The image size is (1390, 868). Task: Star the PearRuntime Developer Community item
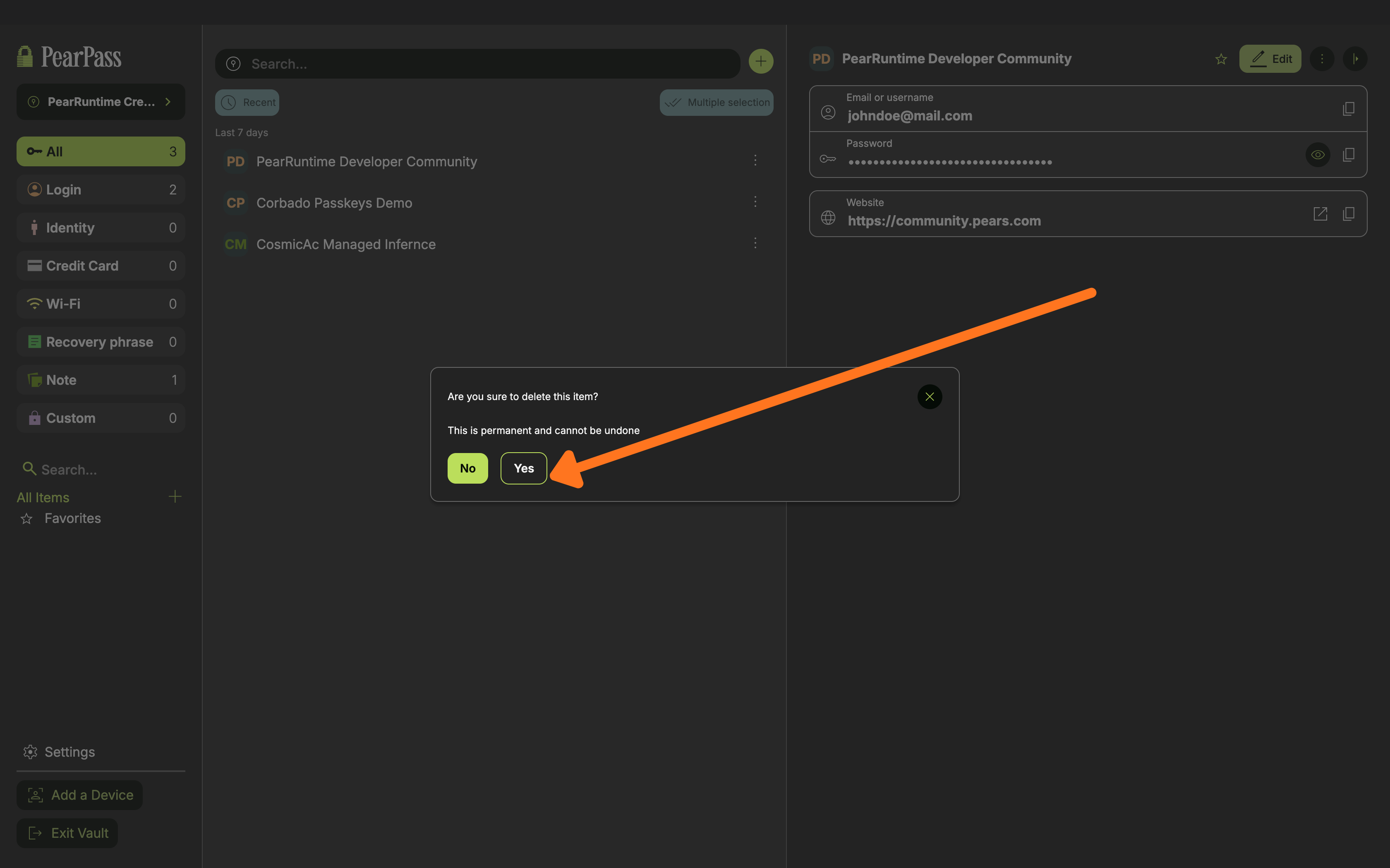click(x=1221, y=59)
